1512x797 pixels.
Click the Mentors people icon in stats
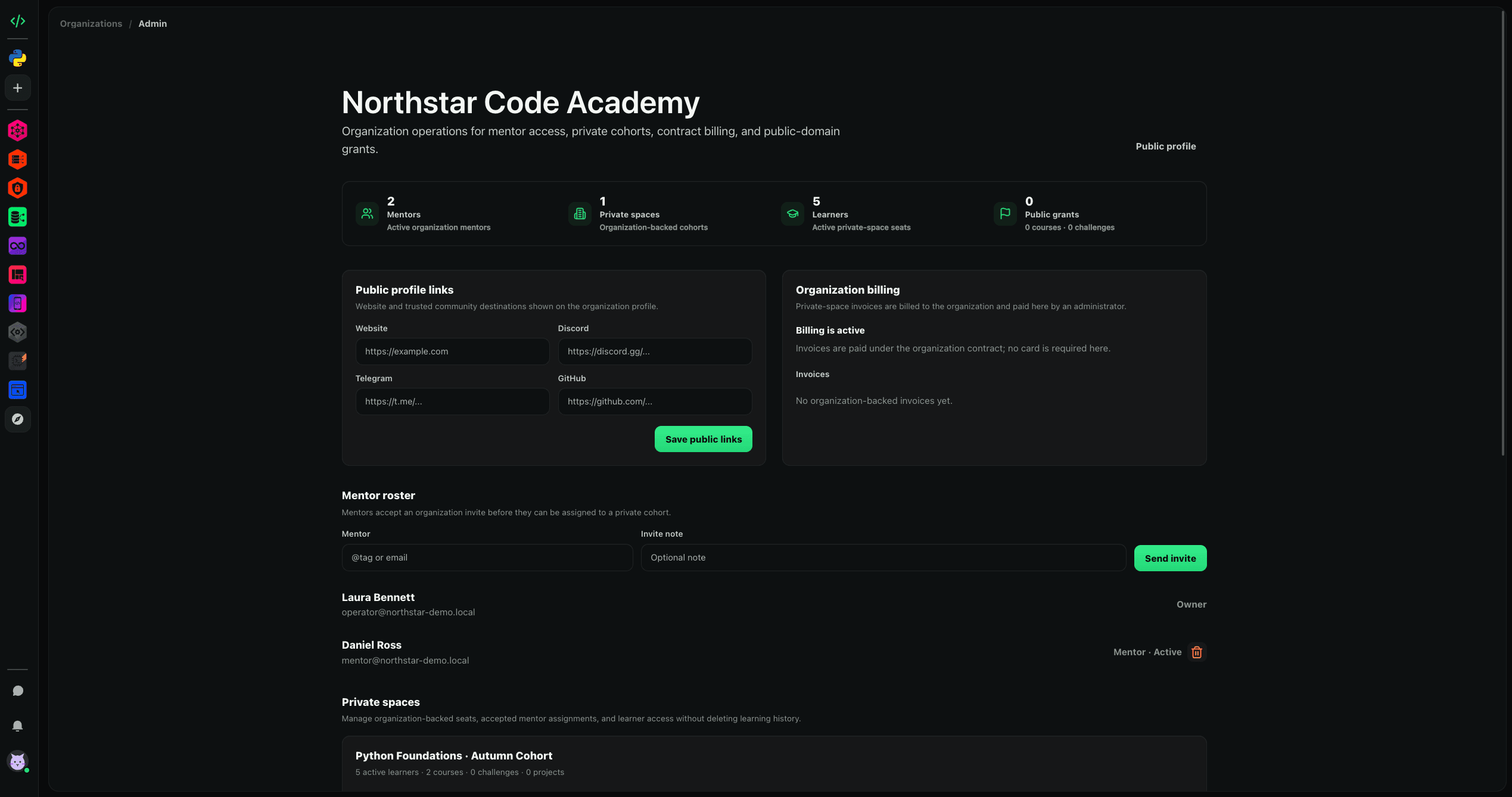(x=367, y=214)
